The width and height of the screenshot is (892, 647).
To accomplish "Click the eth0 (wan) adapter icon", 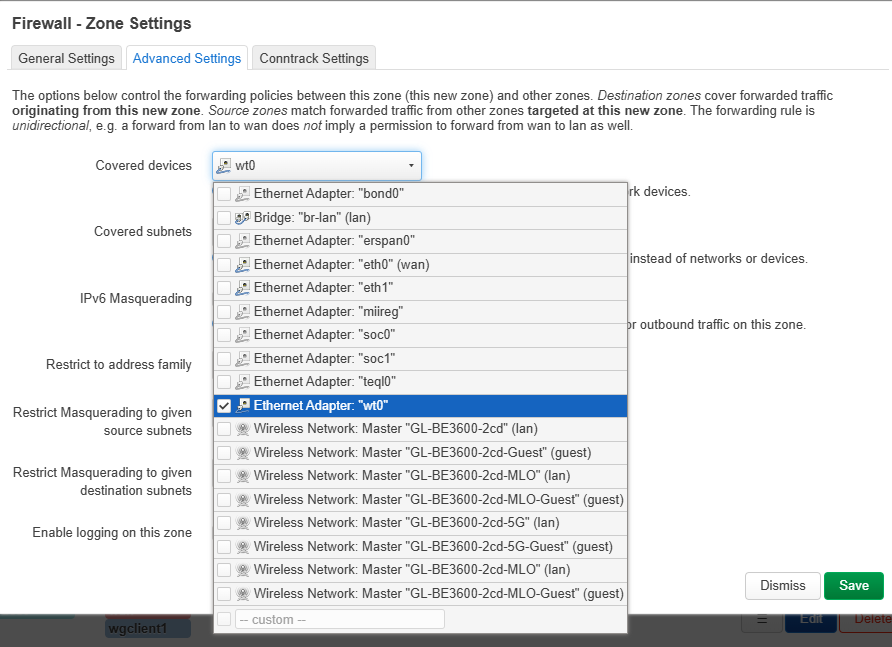I will click(242, 265).
